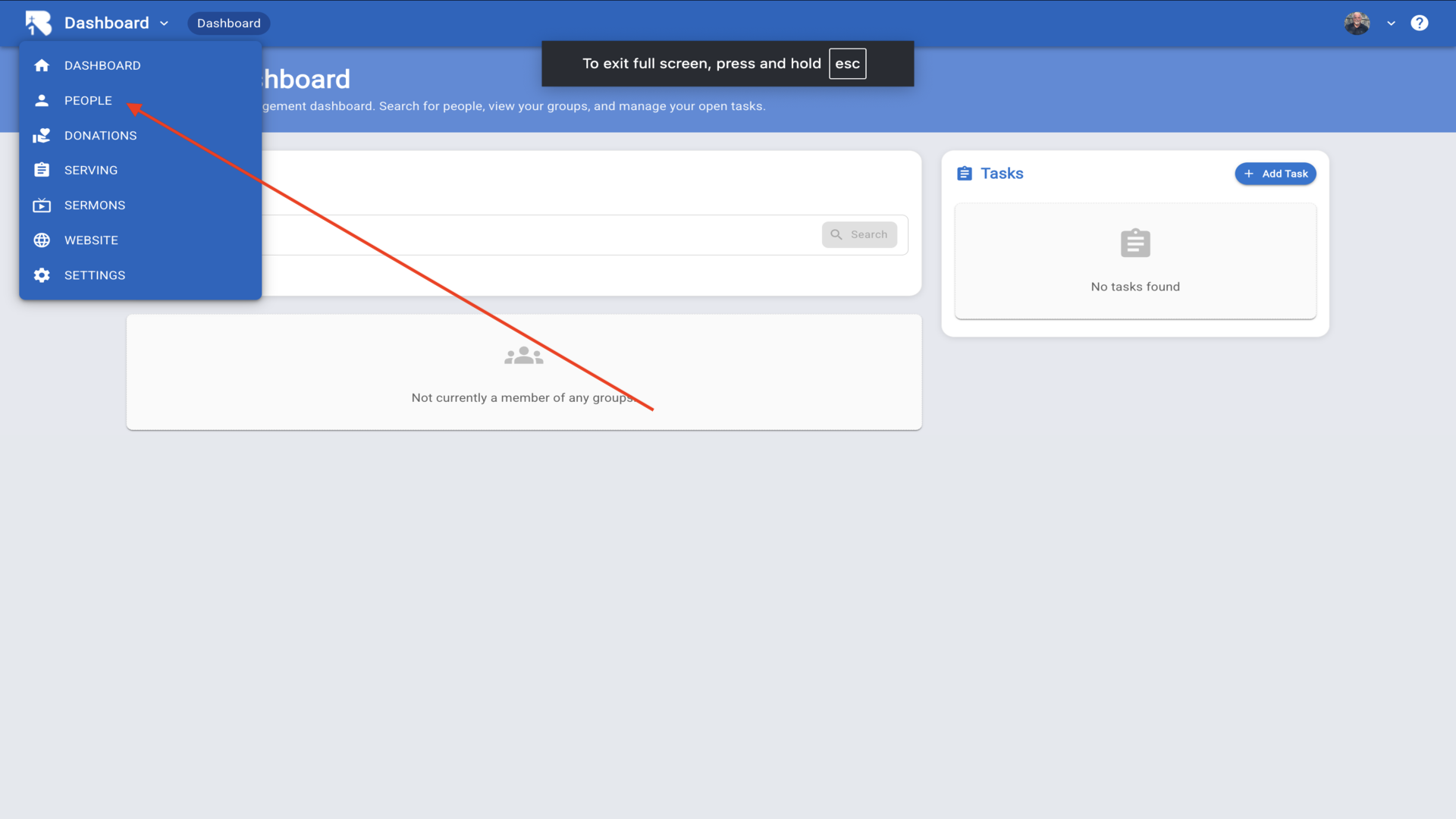This screenshot has width=1456, height=819.
Task: Click the Website globe icon
Action: (42, 240)
